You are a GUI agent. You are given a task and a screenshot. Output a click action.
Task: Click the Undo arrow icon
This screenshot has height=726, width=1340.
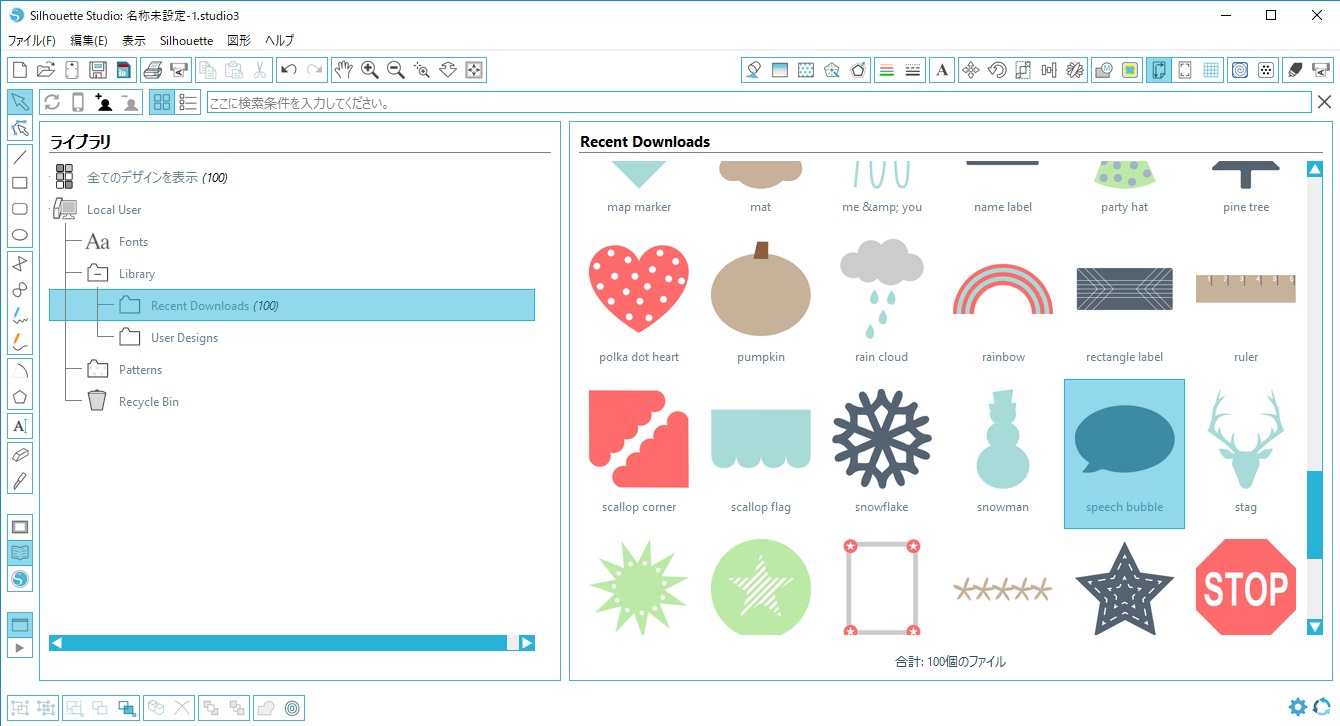click(288, 70)
